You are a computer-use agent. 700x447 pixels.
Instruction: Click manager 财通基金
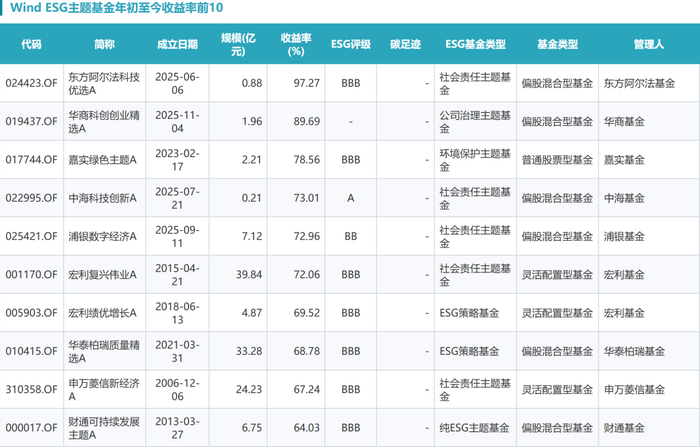624,428
